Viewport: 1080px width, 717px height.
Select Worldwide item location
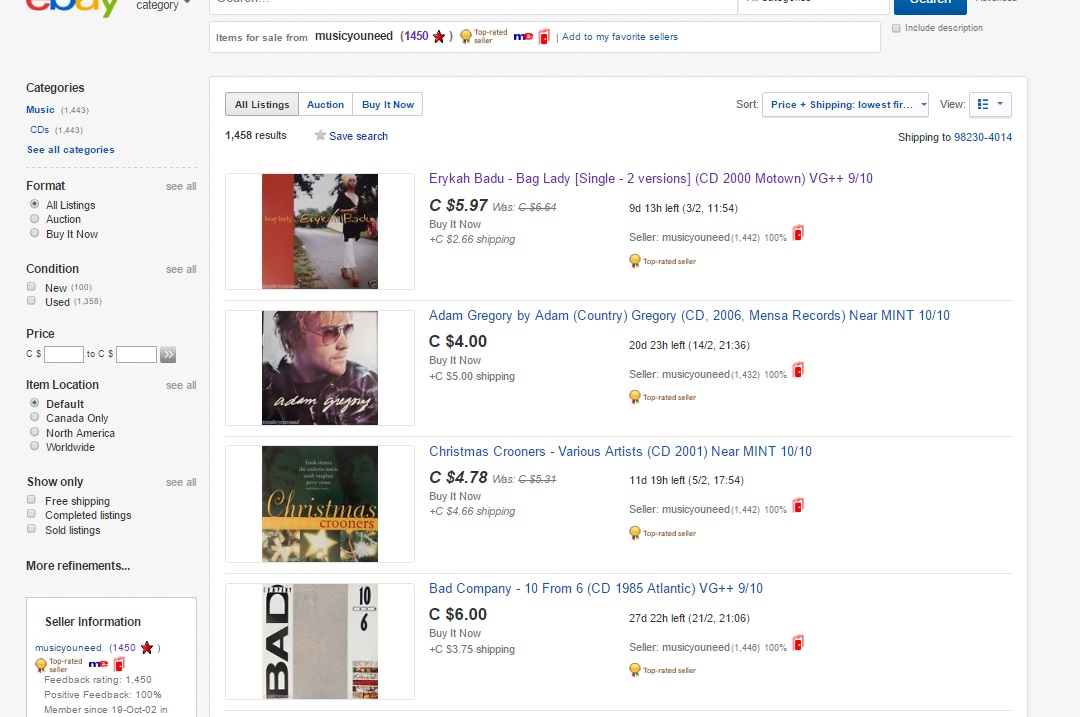34,446
